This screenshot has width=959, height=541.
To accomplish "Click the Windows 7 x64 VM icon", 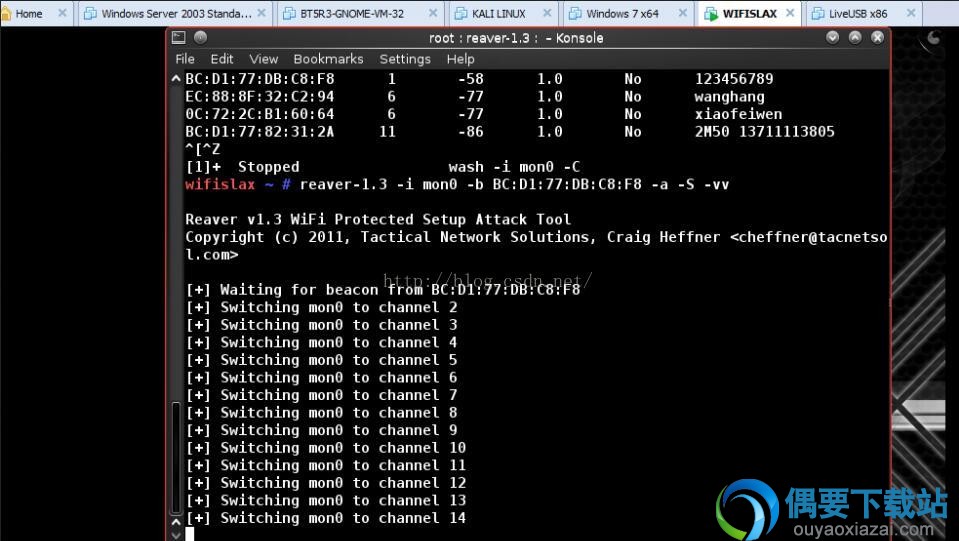I will [x=575, y=13].
